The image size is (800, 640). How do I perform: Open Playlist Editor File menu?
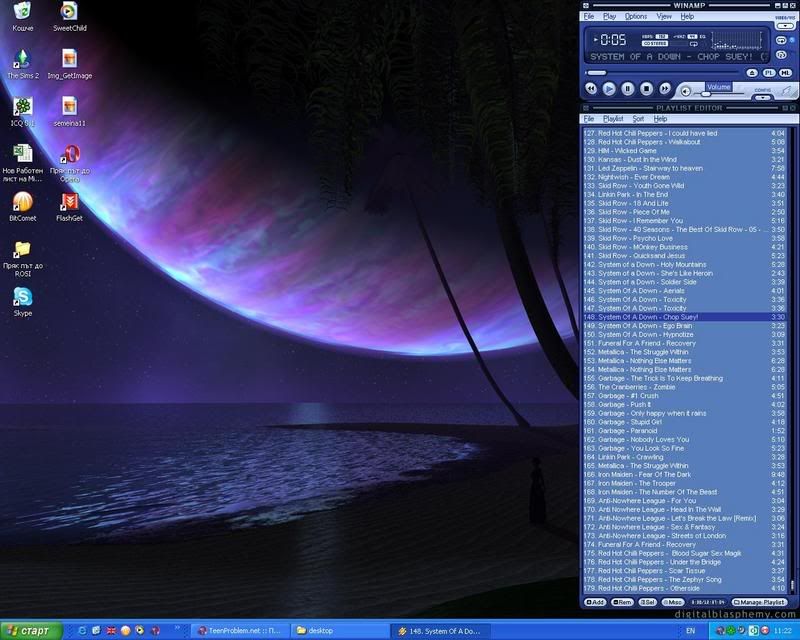[x=589, y=119]
